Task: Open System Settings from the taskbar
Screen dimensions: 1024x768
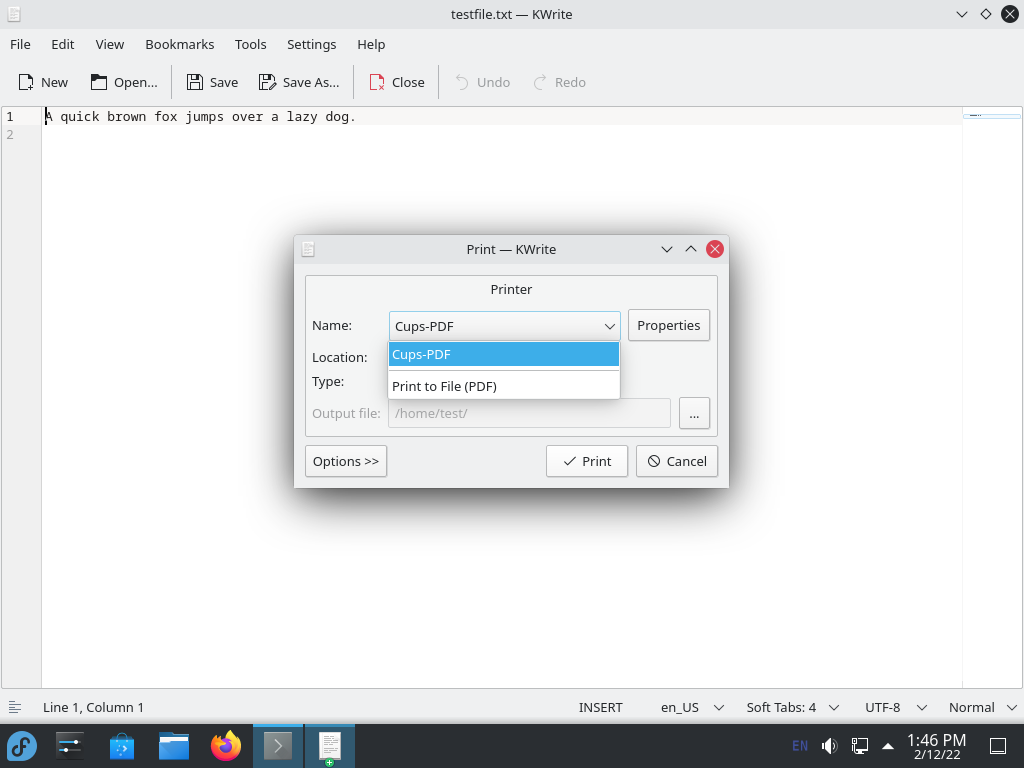Action: 69,746
